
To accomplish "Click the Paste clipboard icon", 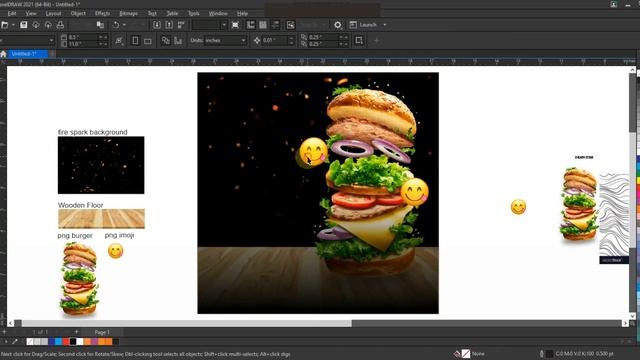I will pos(100,25).
